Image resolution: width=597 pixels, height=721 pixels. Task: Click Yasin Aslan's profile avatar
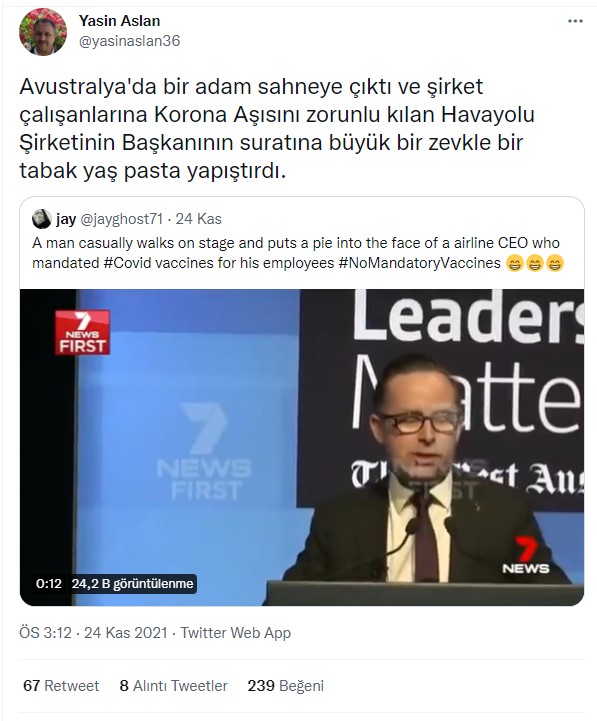click(x=42, y=31)
